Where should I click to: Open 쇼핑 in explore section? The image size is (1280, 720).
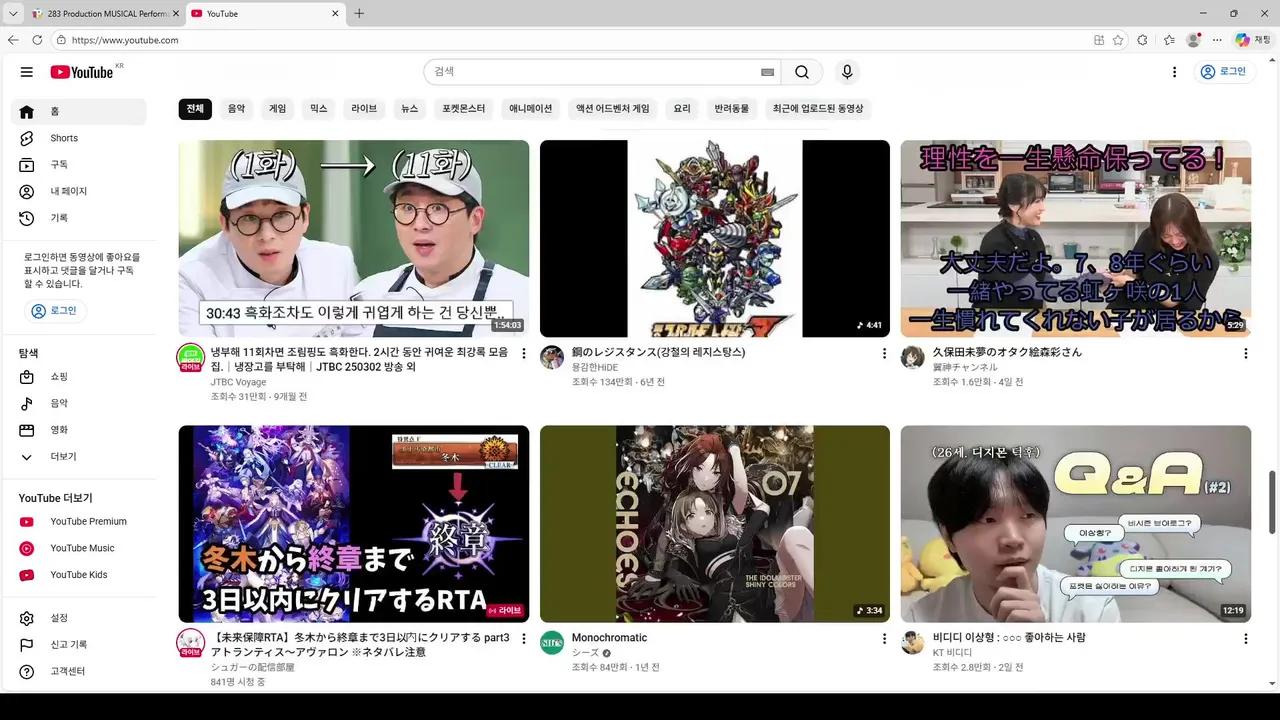click(80, 377)
